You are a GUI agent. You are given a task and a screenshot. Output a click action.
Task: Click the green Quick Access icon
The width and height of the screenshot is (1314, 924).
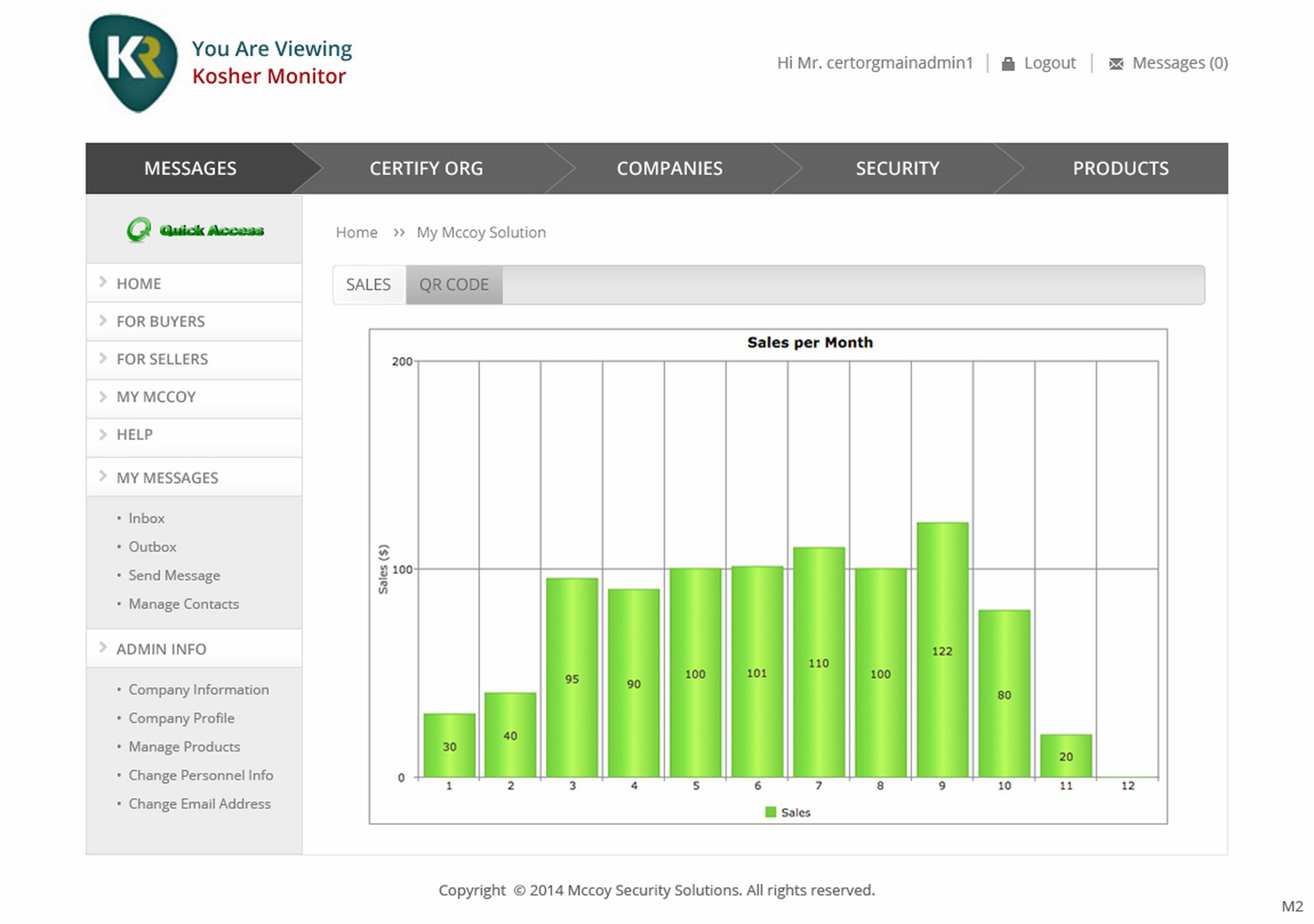pos(138,229)
